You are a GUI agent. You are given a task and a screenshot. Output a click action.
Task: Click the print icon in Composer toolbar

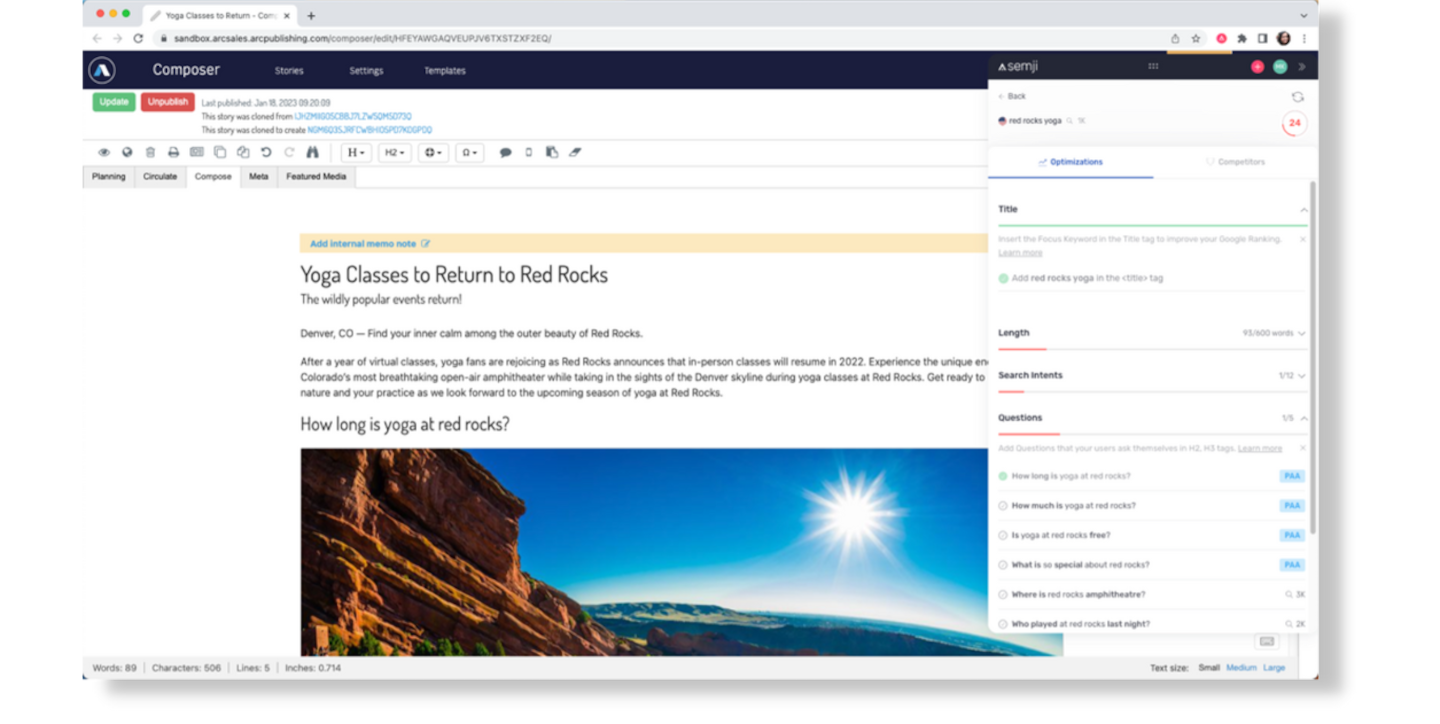point(173,153)
